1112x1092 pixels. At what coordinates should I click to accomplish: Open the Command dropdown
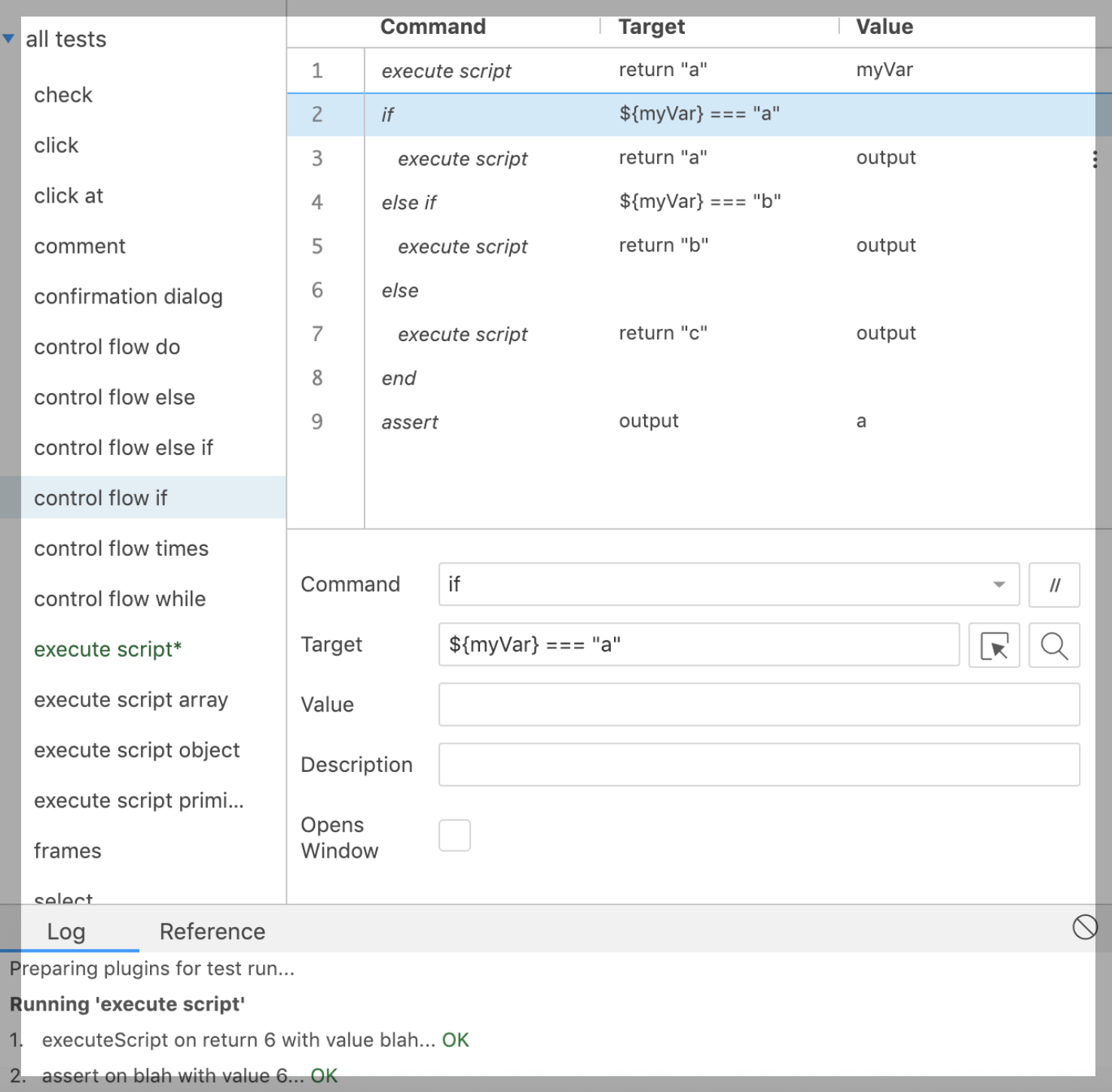999,584
